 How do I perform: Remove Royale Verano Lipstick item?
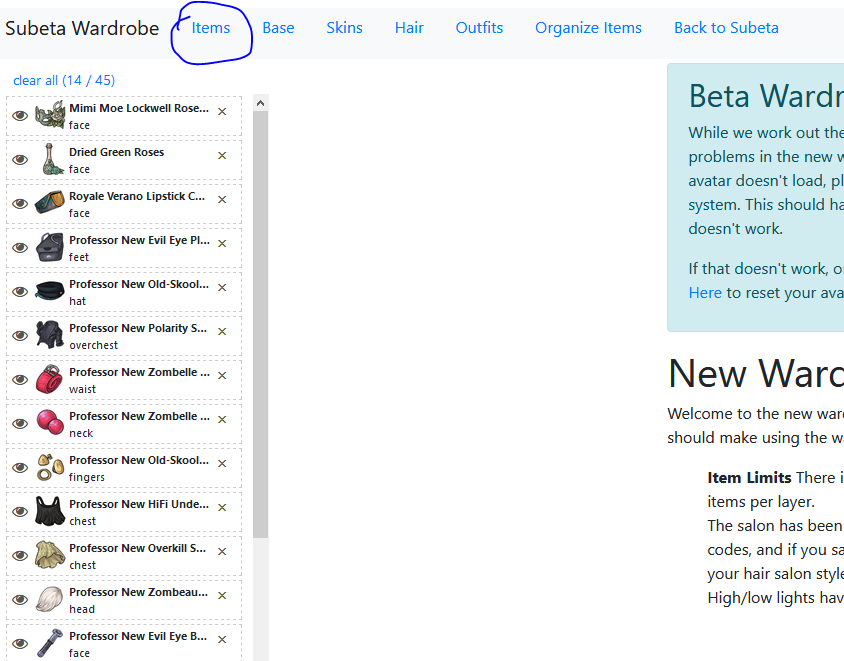[x=222, y=200]
